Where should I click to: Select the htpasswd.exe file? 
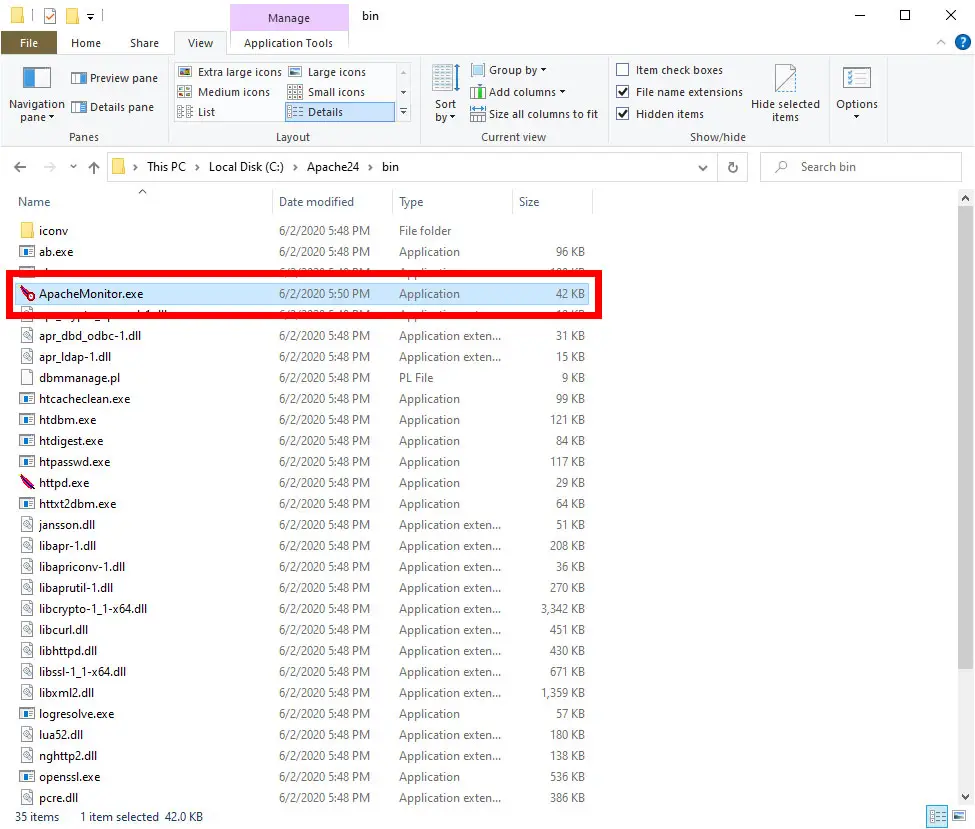coord(75,461)
